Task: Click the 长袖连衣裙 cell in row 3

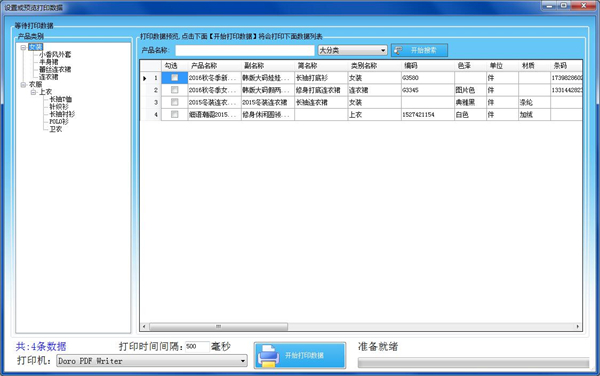Action: [321, 103]
